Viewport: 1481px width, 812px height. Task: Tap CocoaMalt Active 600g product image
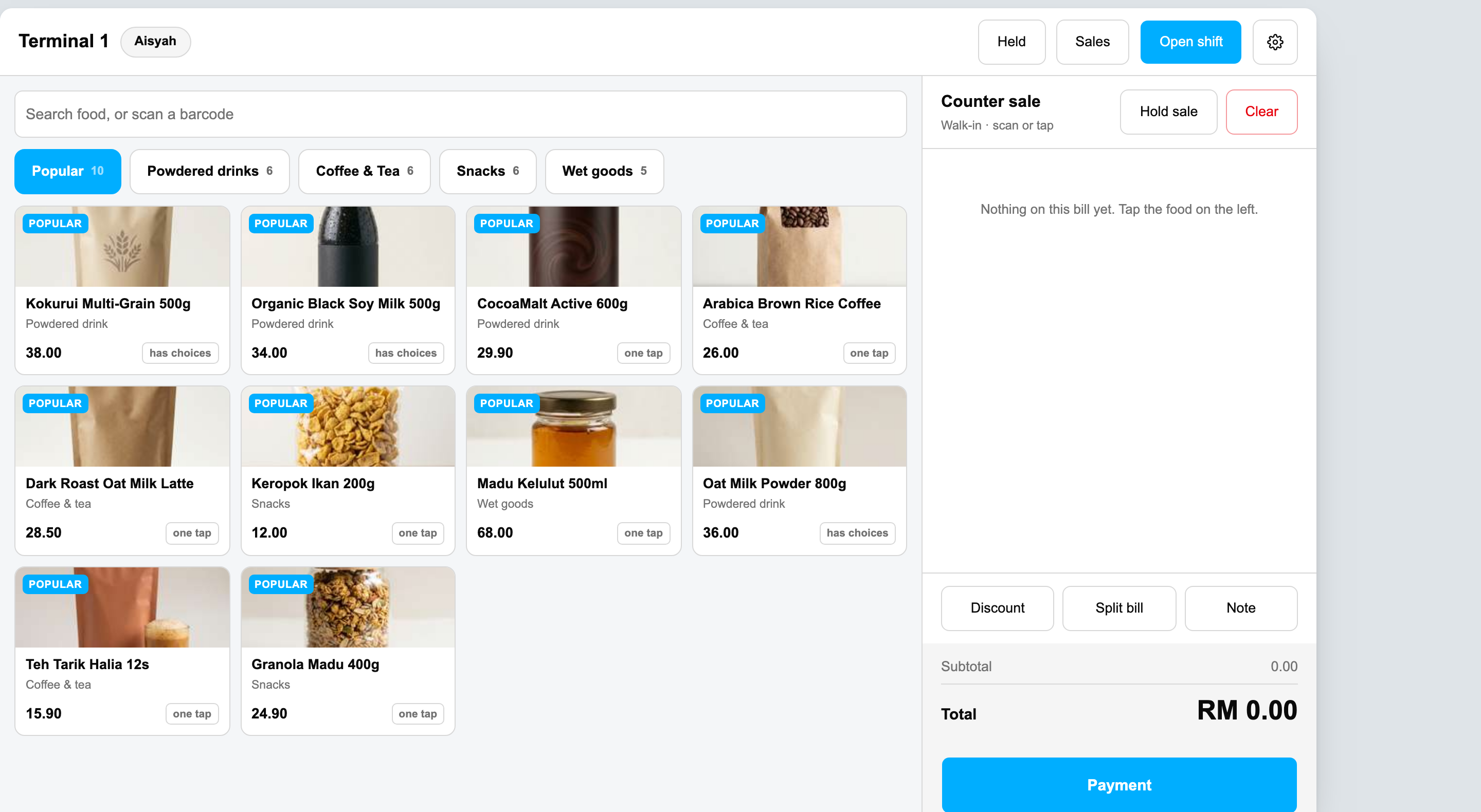574,247
